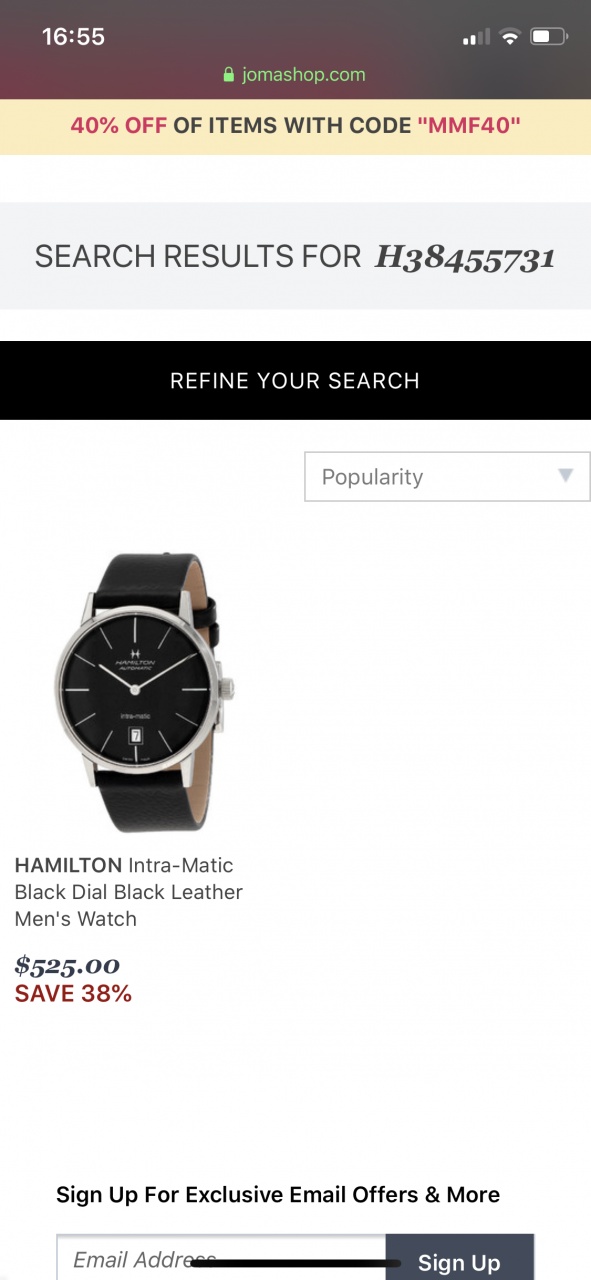Click the SAVE 38% label

pyautogui.click(x=73, y=994)
